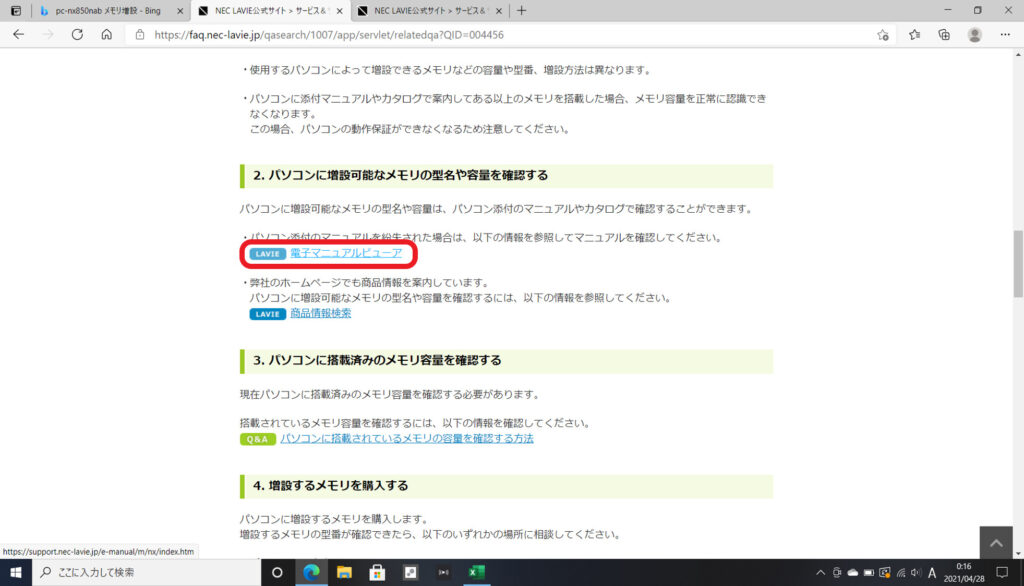Open the Edge profile avatar
Viewport: 1024px width, 586px height.
(x=974, y=34)
